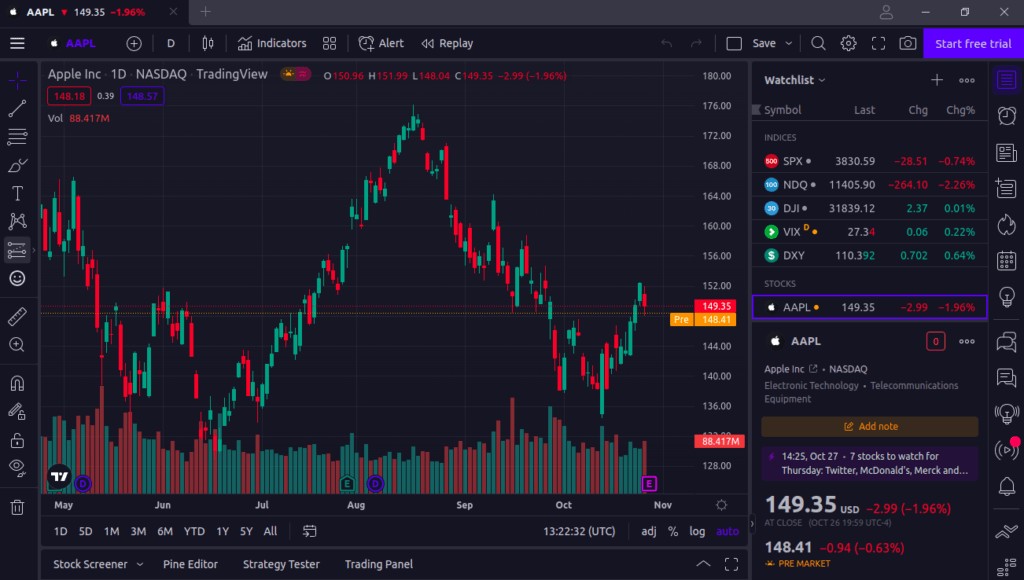Maximize the bottom panel
Screen dimensions: 1024x580
coord(731,564)
